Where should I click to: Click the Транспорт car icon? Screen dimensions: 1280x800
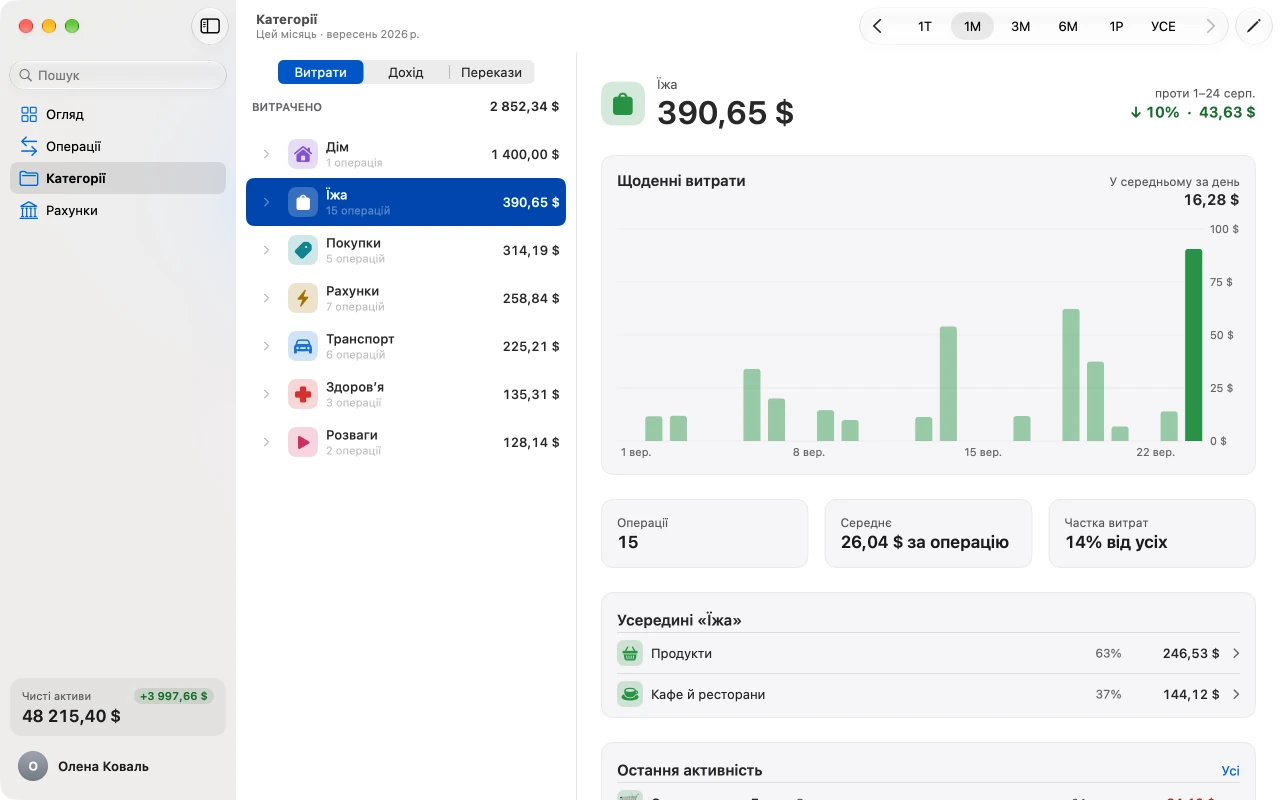tap(303, 346)
